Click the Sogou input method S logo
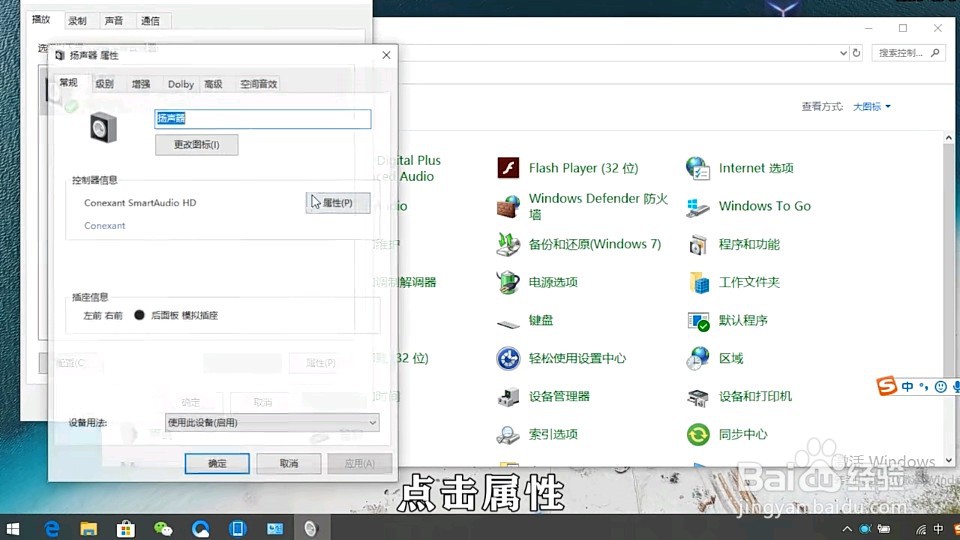Screen dimensions: 960x540 (886, 386)
